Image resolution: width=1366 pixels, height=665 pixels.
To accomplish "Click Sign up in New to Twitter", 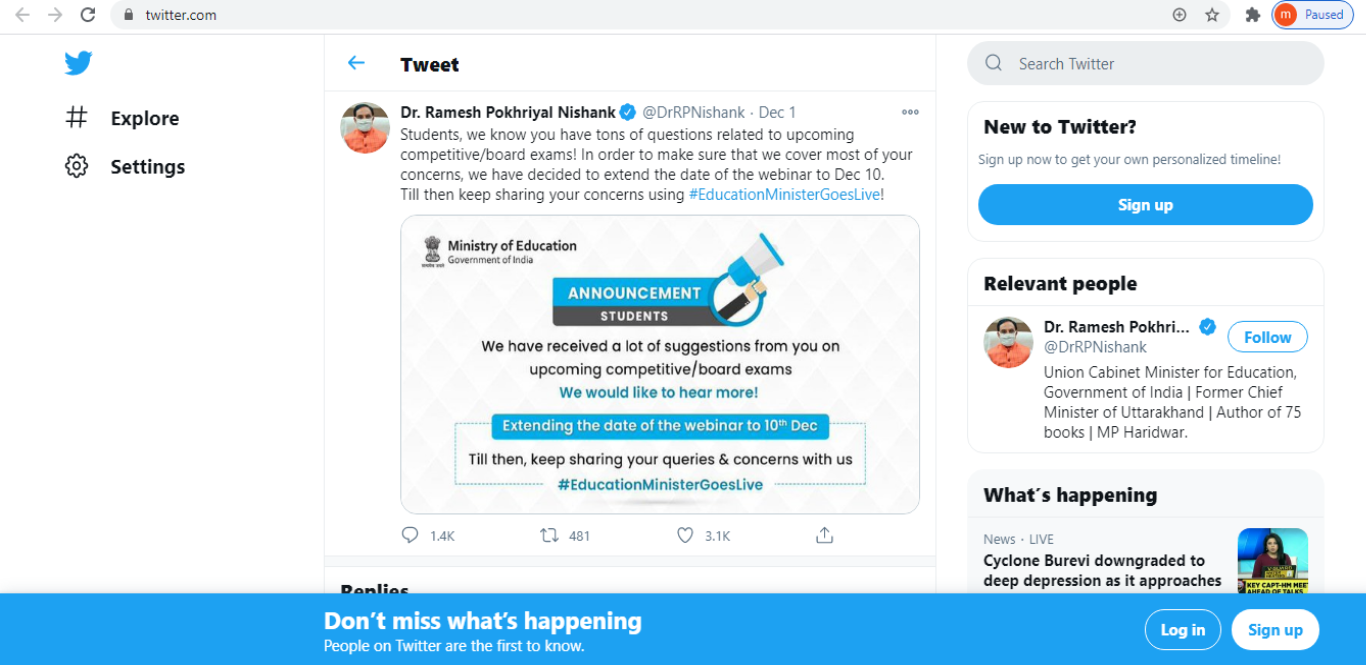I will pyautogui.click(x=1145, y=205).
